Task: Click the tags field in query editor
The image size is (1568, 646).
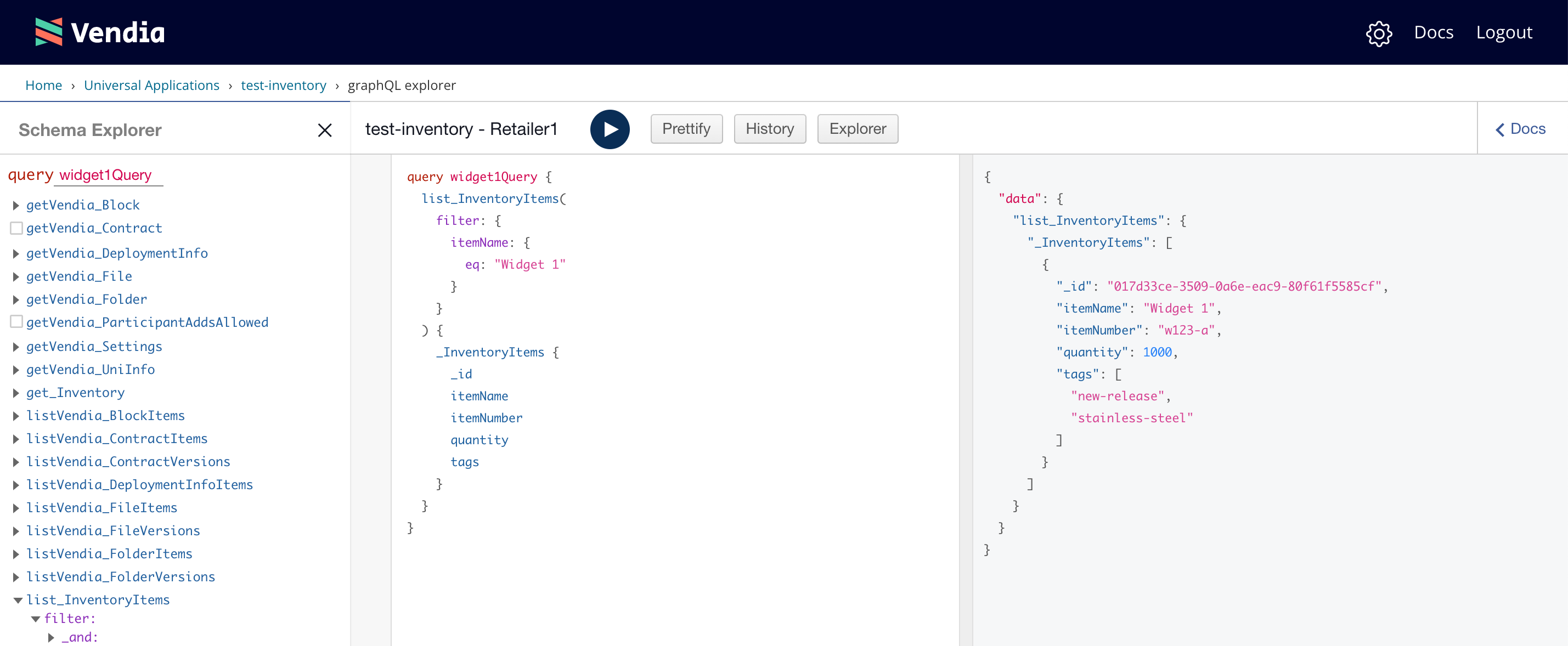Action: [465, 462]
